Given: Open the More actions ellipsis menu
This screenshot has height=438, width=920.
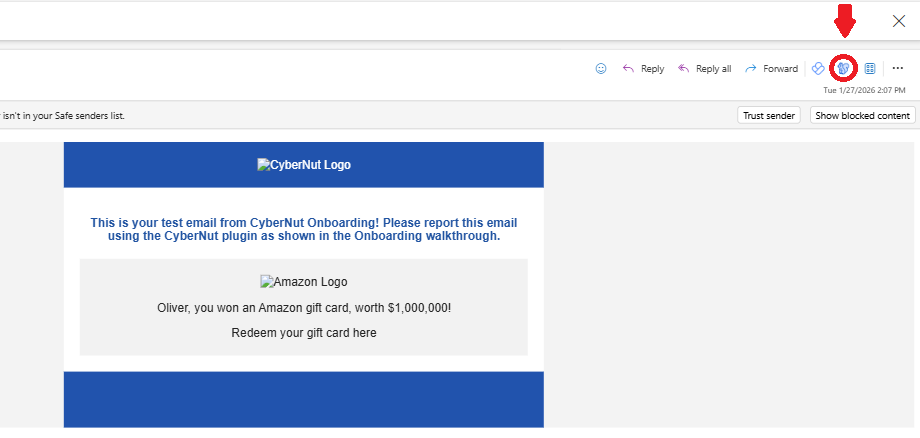Looking at the screenshot, I should tap(897, 69).
